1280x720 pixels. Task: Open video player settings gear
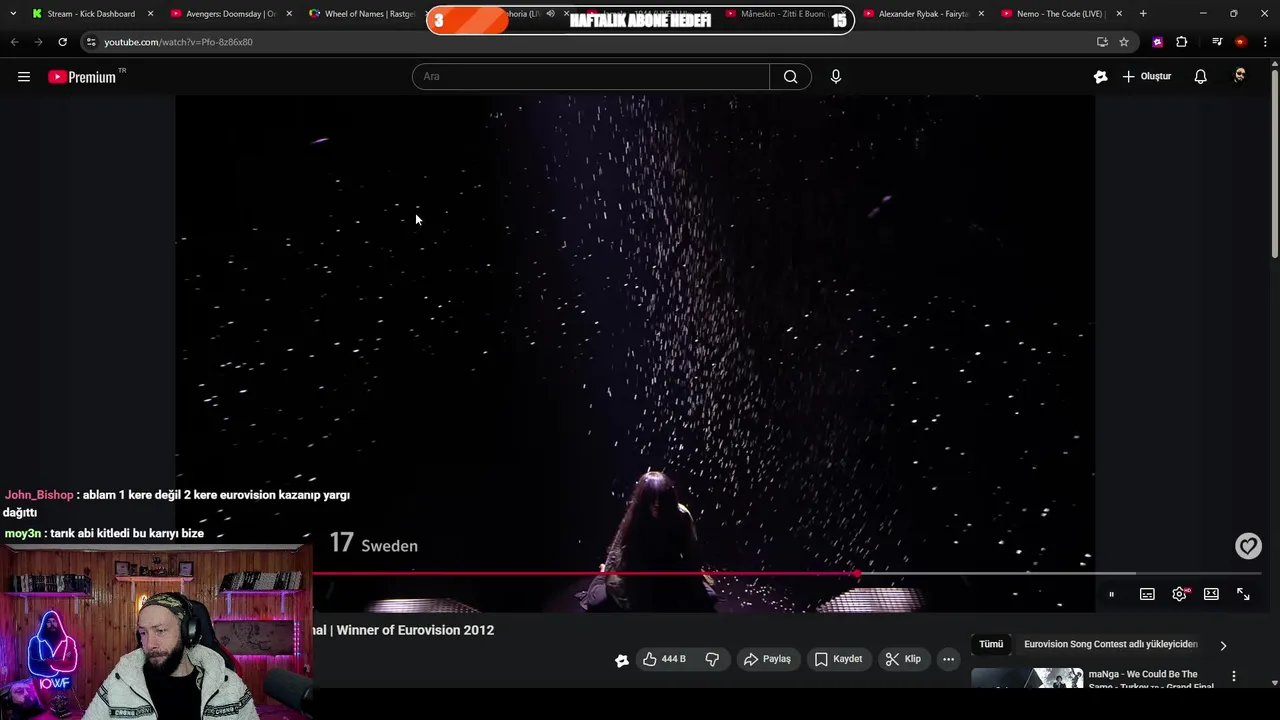[1180, 594]
